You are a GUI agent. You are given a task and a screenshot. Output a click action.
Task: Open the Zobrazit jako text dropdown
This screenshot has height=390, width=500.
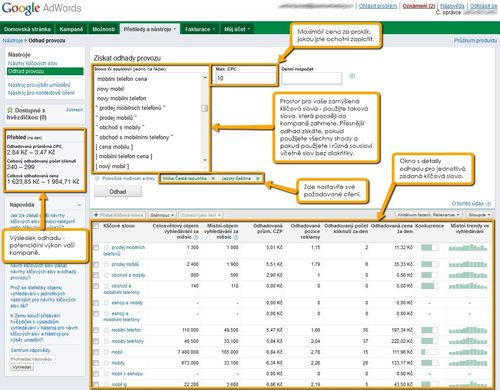point(200,215)
